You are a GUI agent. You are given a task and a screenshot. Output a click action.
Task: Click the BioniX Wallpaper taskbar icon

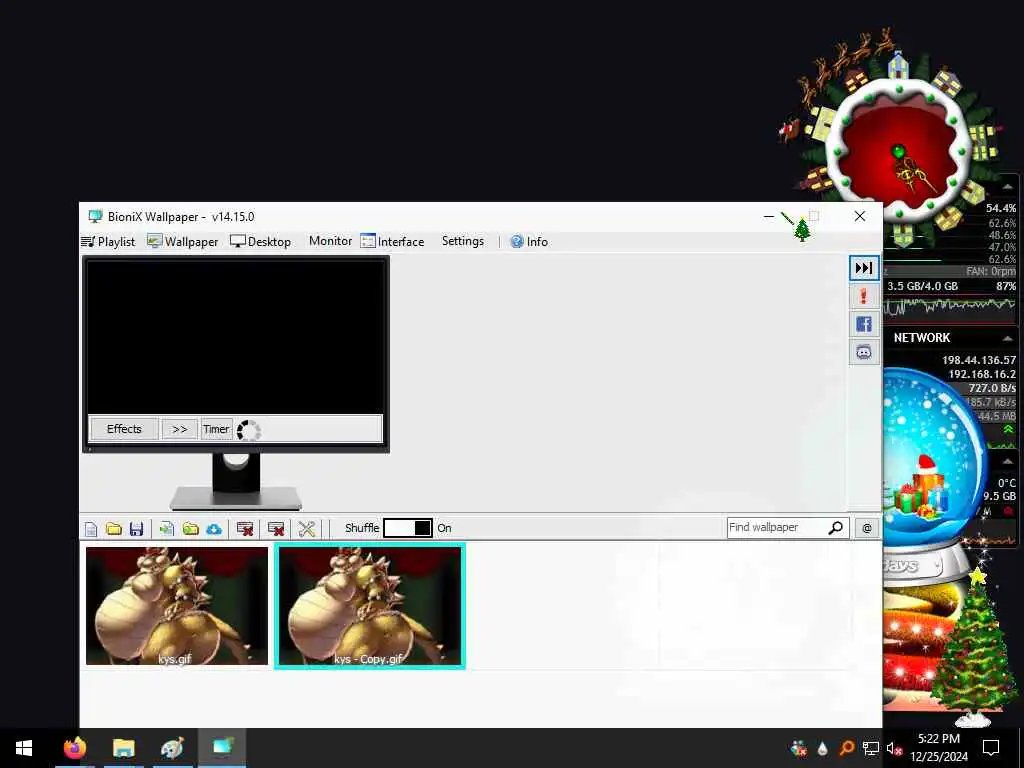222,747
